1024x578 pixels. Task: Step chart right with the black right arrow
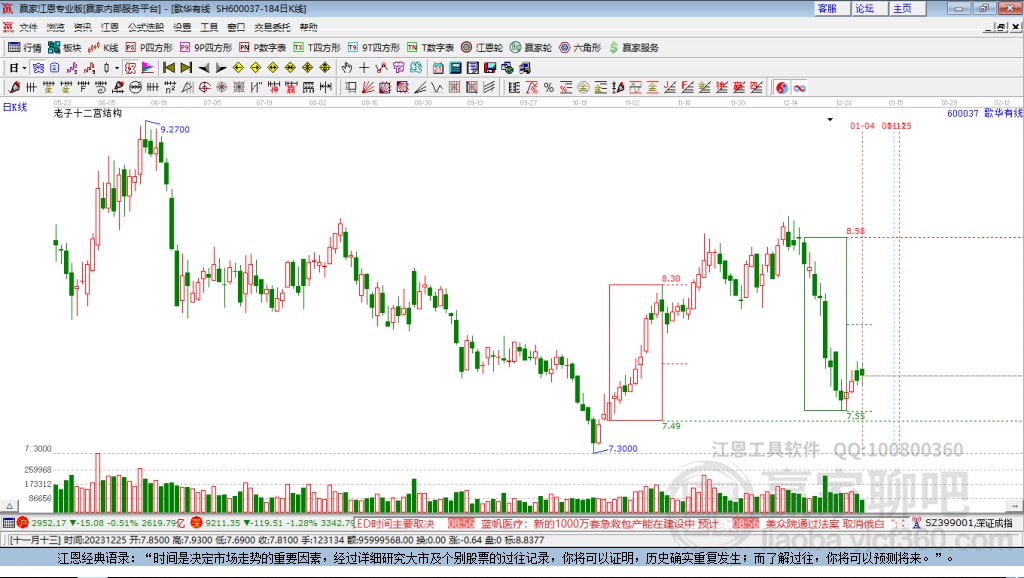221,68
